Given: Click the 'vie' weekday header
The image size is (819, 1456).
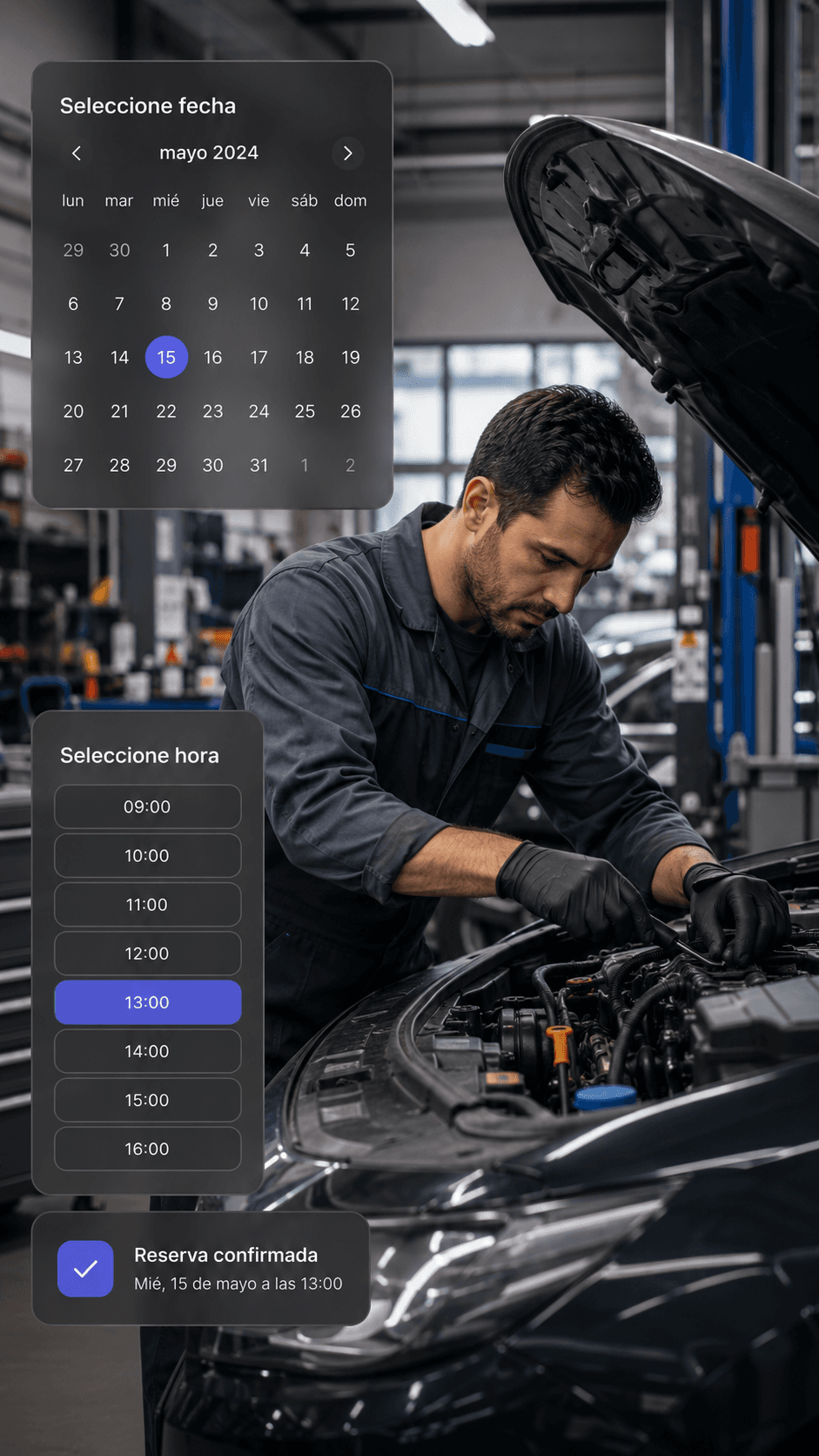Looking at the screenshot, I should click(x=258, y=200).
